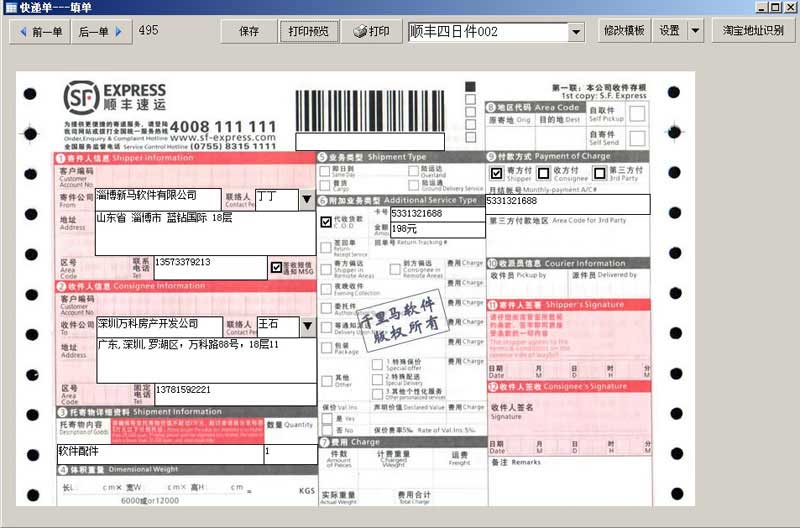The image size is (800, 528).
Task: Click the 打印 printer button
Action: click(371, 31)
